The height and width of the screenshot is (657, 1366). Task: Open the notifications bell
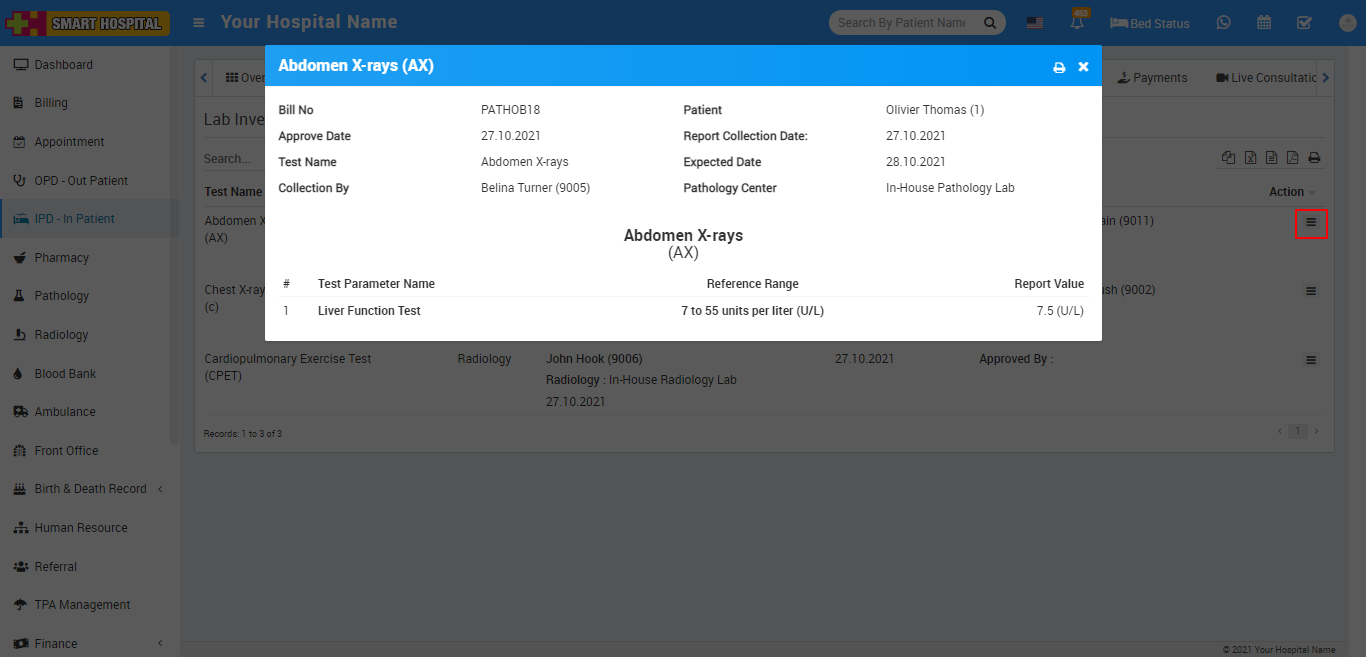click(x=1078, y=22)
